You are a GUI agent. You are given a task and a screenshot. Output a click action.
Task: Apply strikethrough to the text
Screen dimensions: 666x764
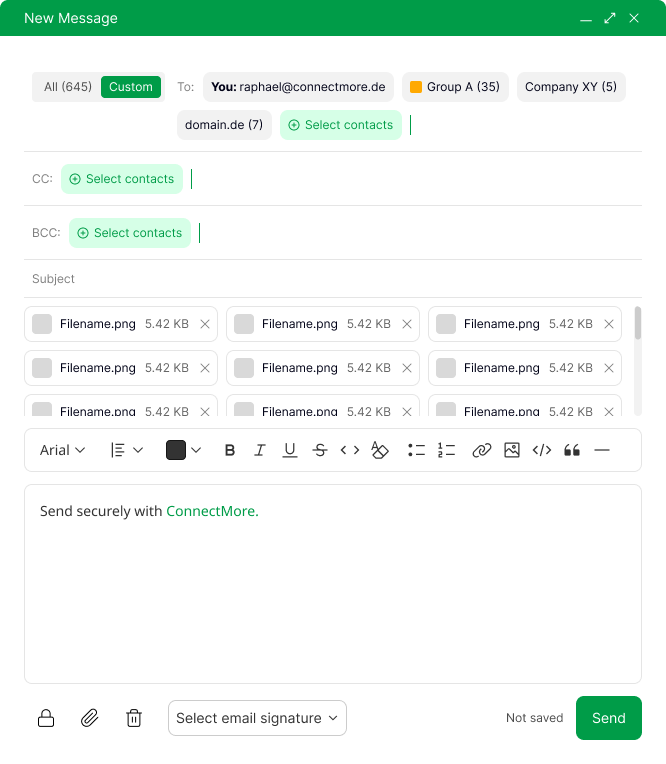[320, 450]
